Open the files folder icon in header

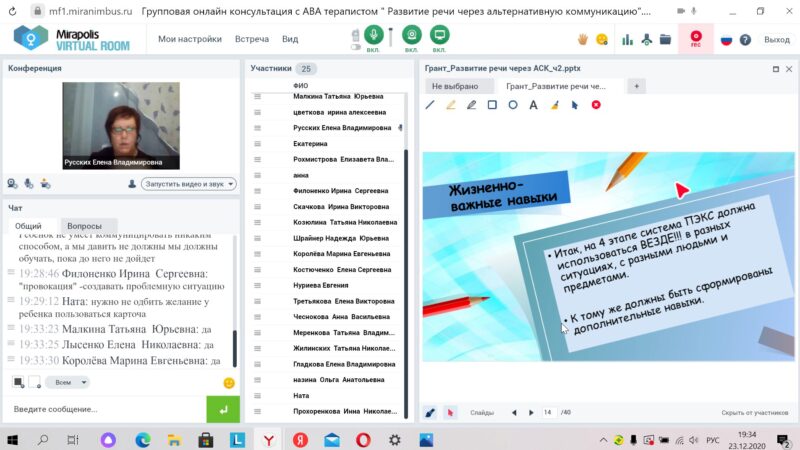(665, 39)
